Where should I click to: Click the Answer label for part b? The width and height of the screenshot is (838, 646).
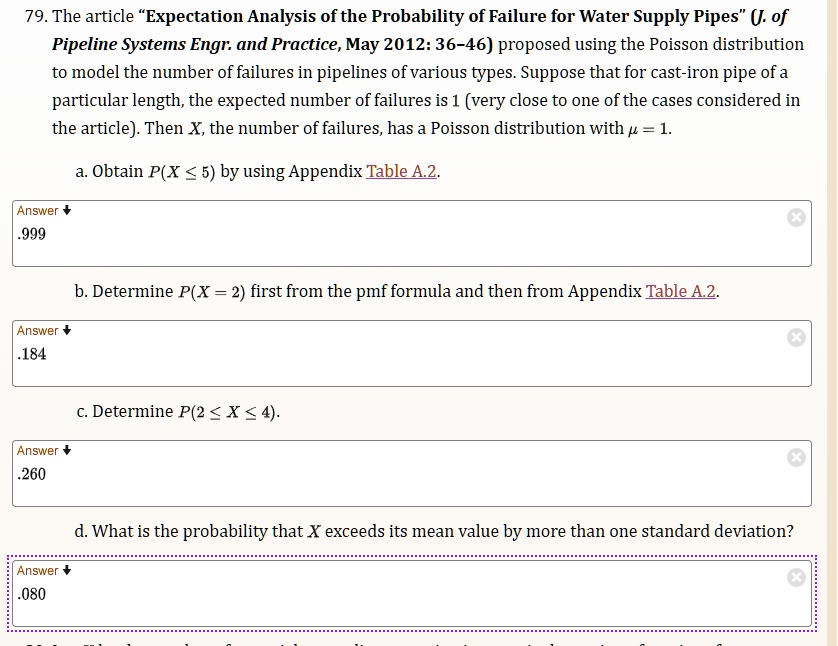pyautogui.click(x=38, y=330)
